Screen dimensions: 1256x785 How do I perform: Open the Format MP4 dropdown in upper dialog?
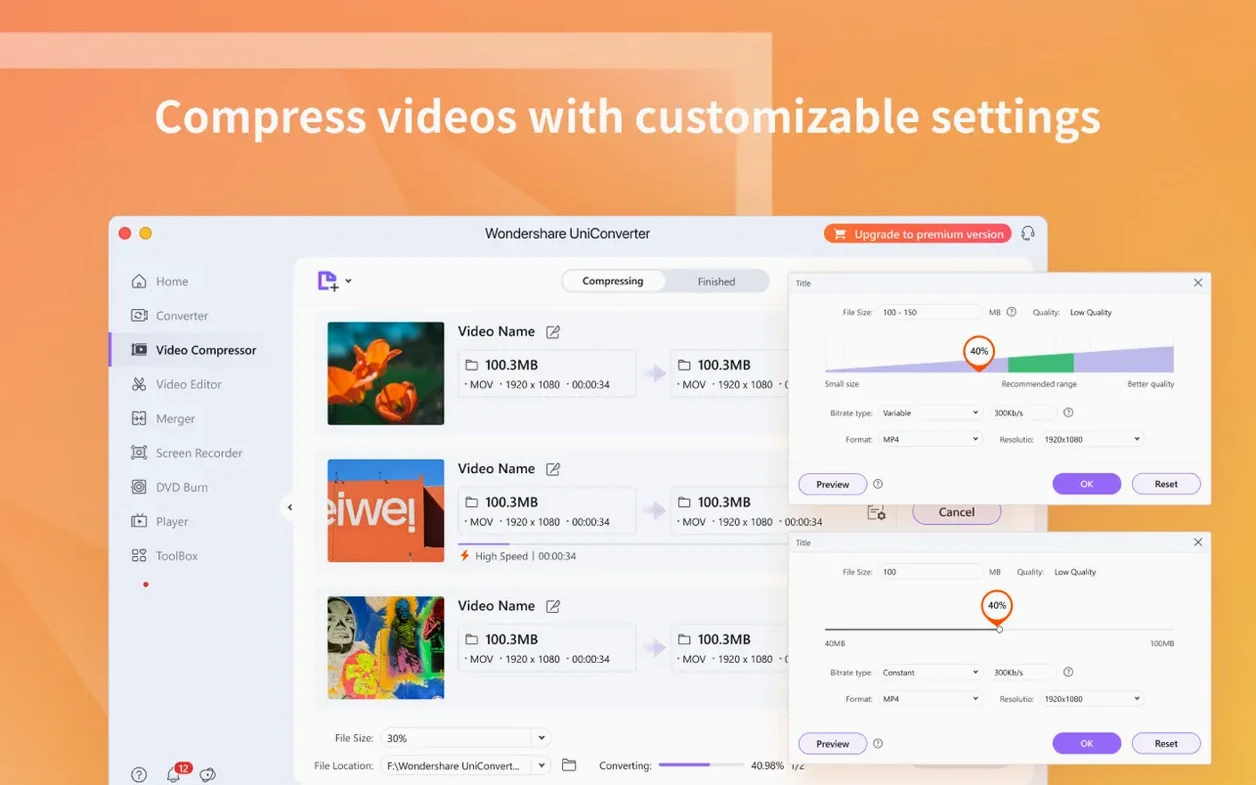pos(930,439)
